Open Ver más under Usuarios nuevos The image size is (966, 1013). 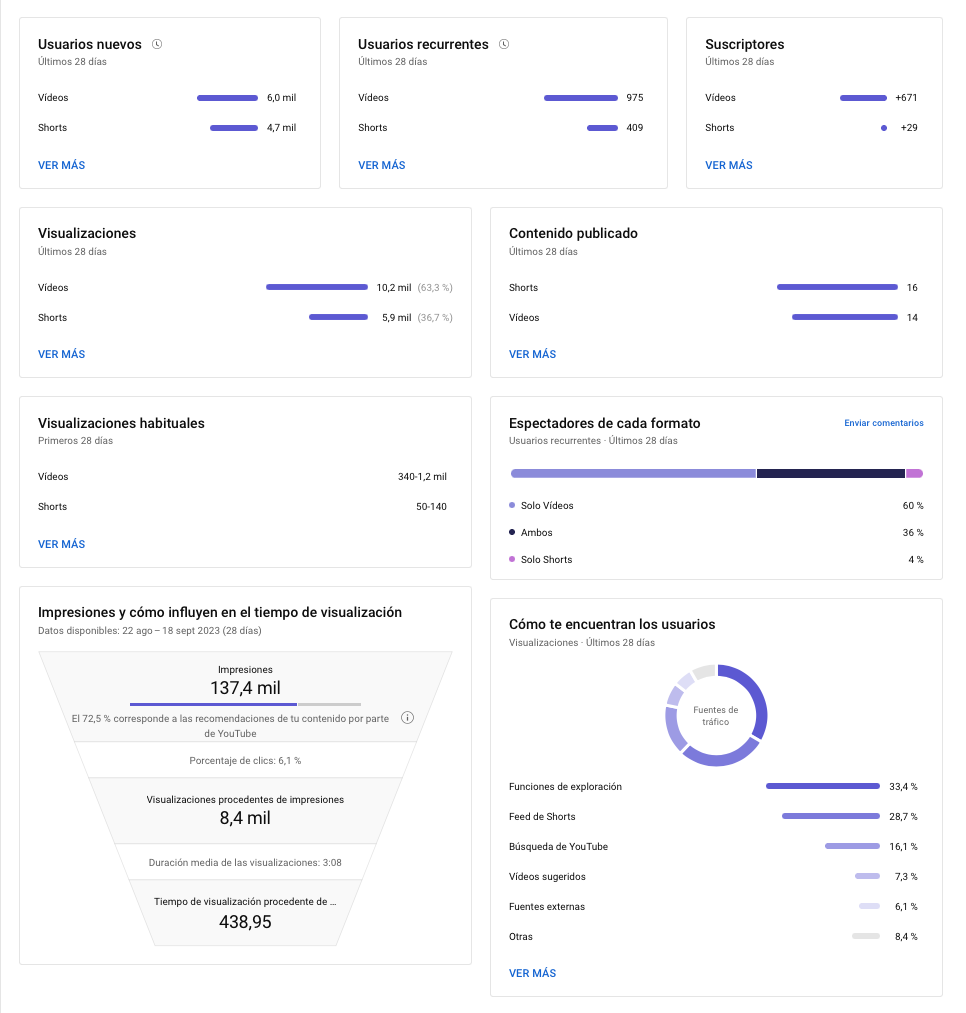[62, 165]
